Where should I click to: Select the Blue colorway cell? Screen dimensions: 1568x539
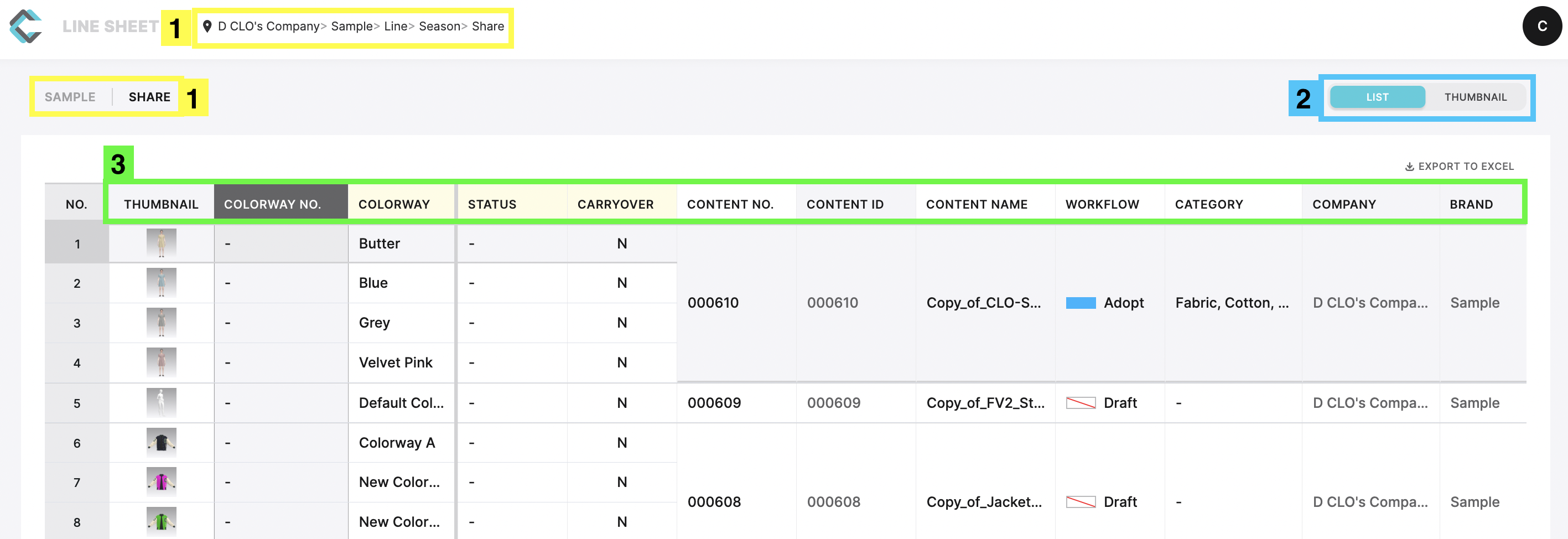click(401, 283)
